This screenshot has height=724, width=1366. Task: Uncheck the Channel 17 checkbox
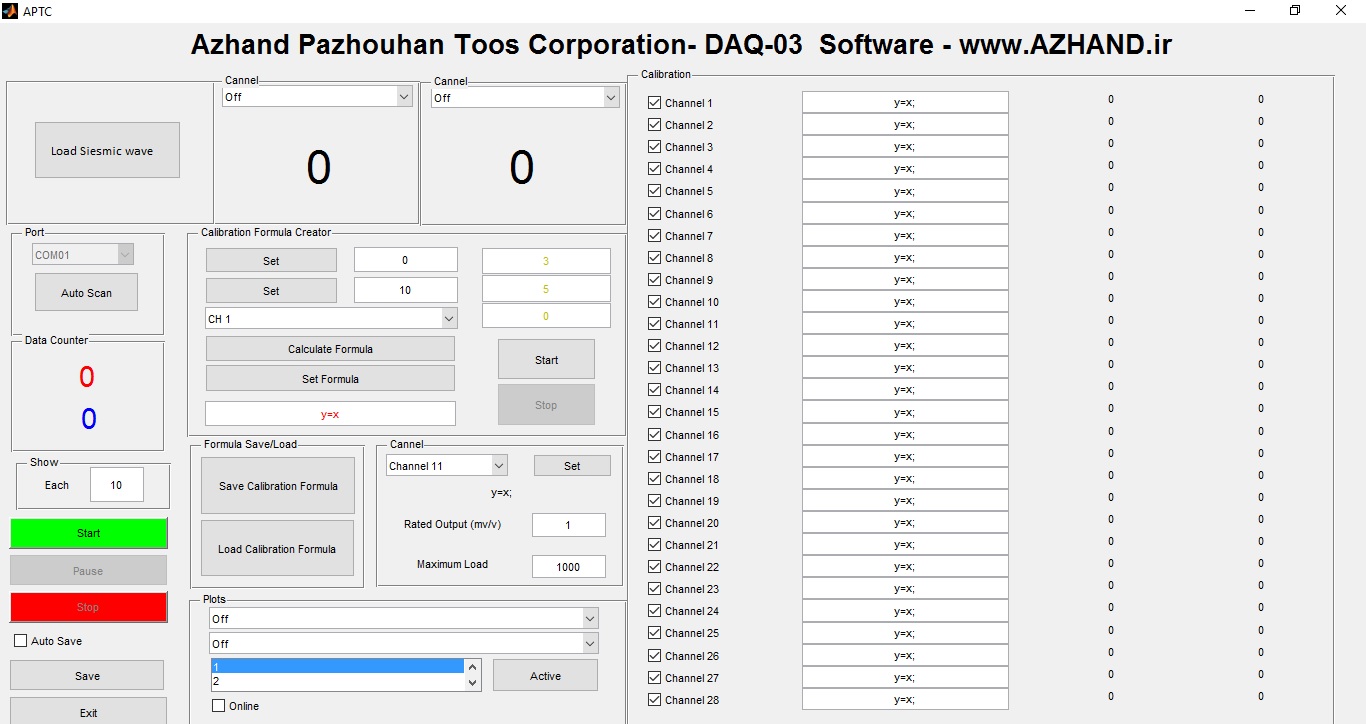point(654,456)
